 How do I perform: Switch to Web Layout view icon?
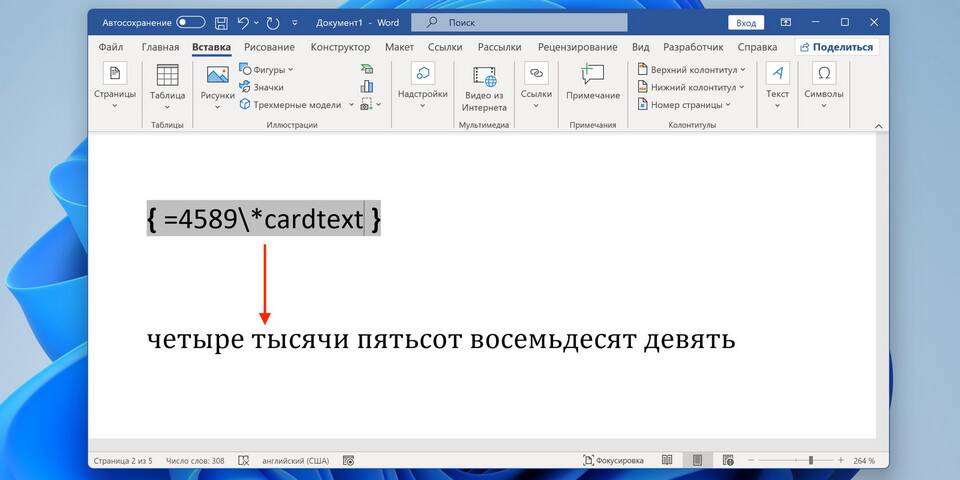coord(727,460)
